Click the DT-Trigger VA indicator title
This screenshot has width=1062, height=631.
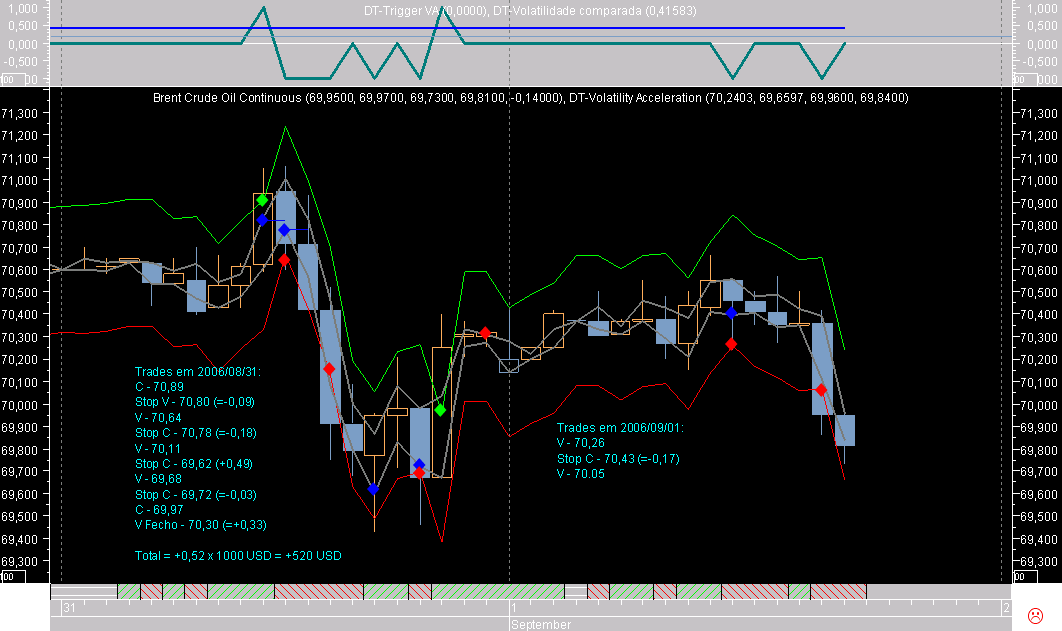[425, 11]
